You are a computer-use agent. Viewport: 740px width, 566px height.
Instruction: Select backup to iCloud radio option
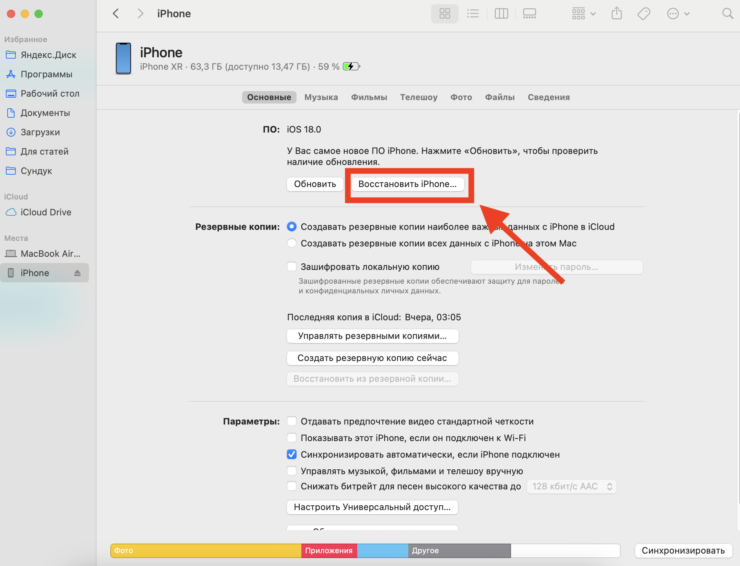pyautogui.click(x=292, y=227)
